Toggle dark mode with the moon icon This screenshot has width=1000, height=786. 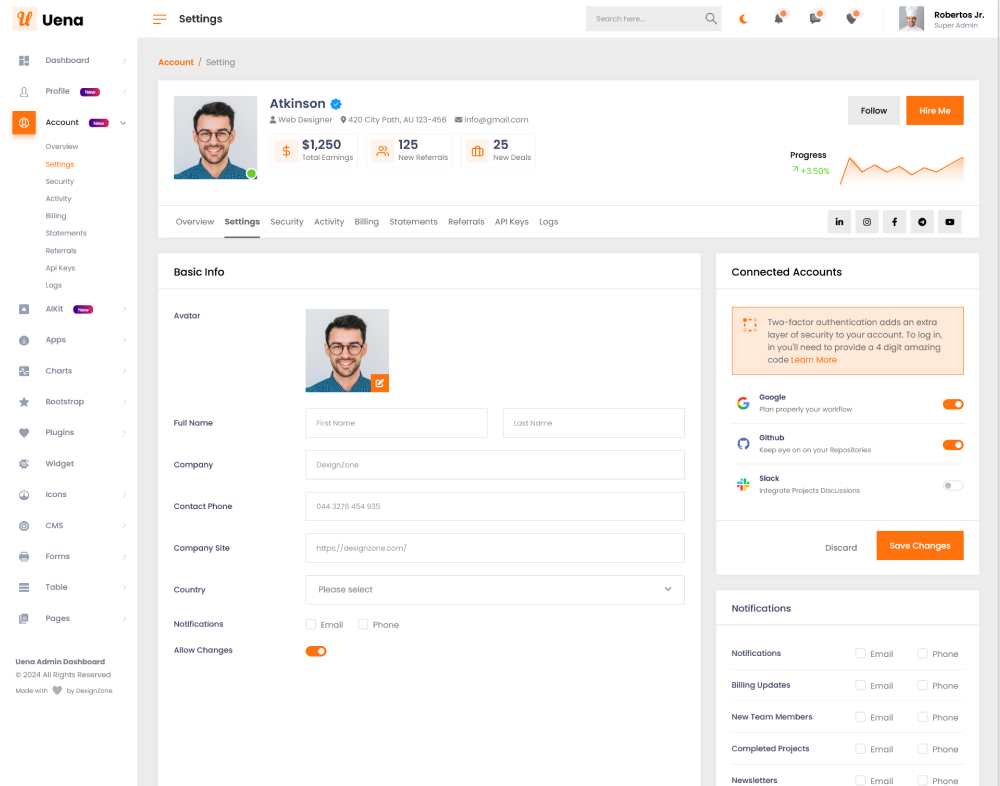(743, 19)
